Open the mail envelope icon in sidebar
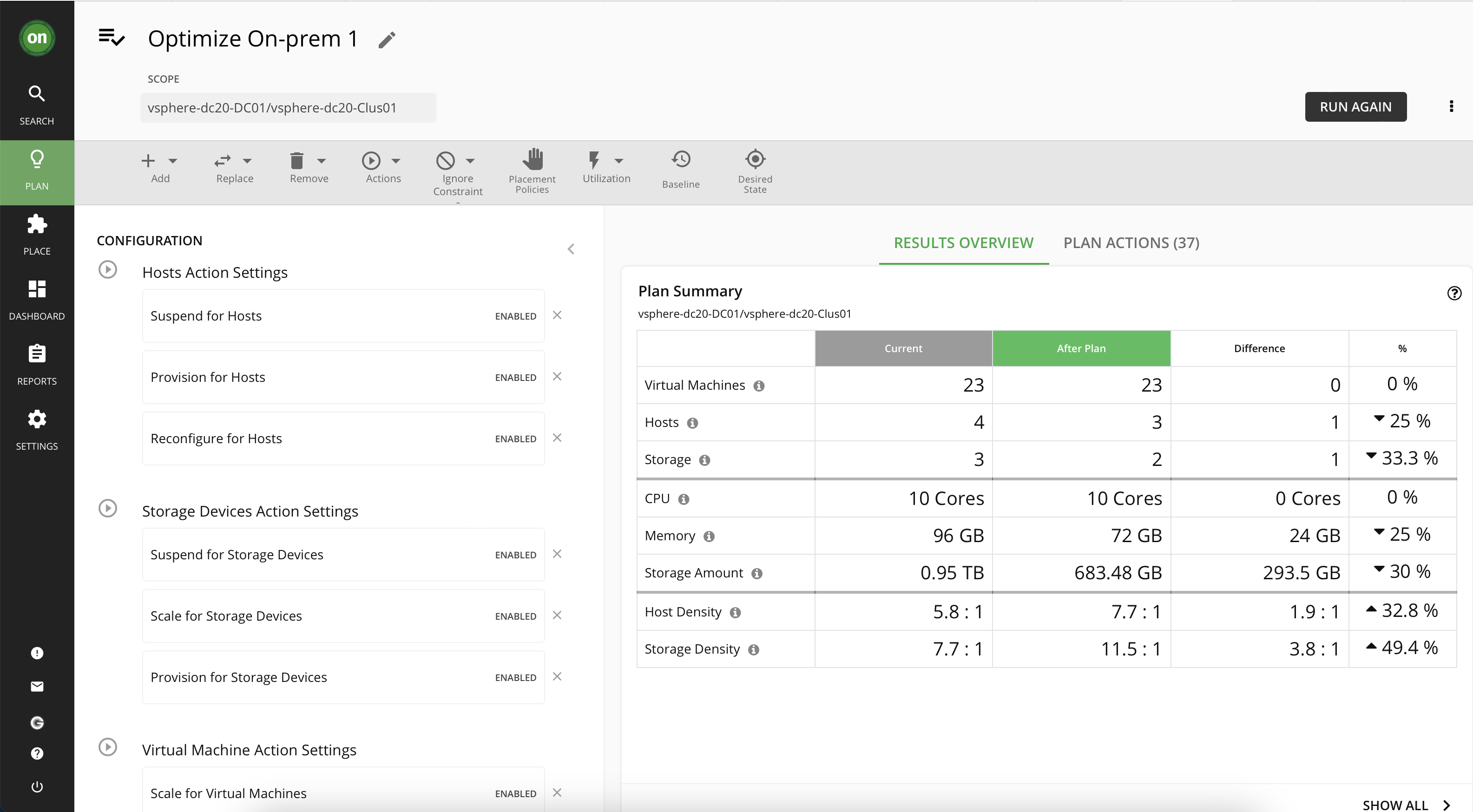1473x812 pixels. (37, 686)
